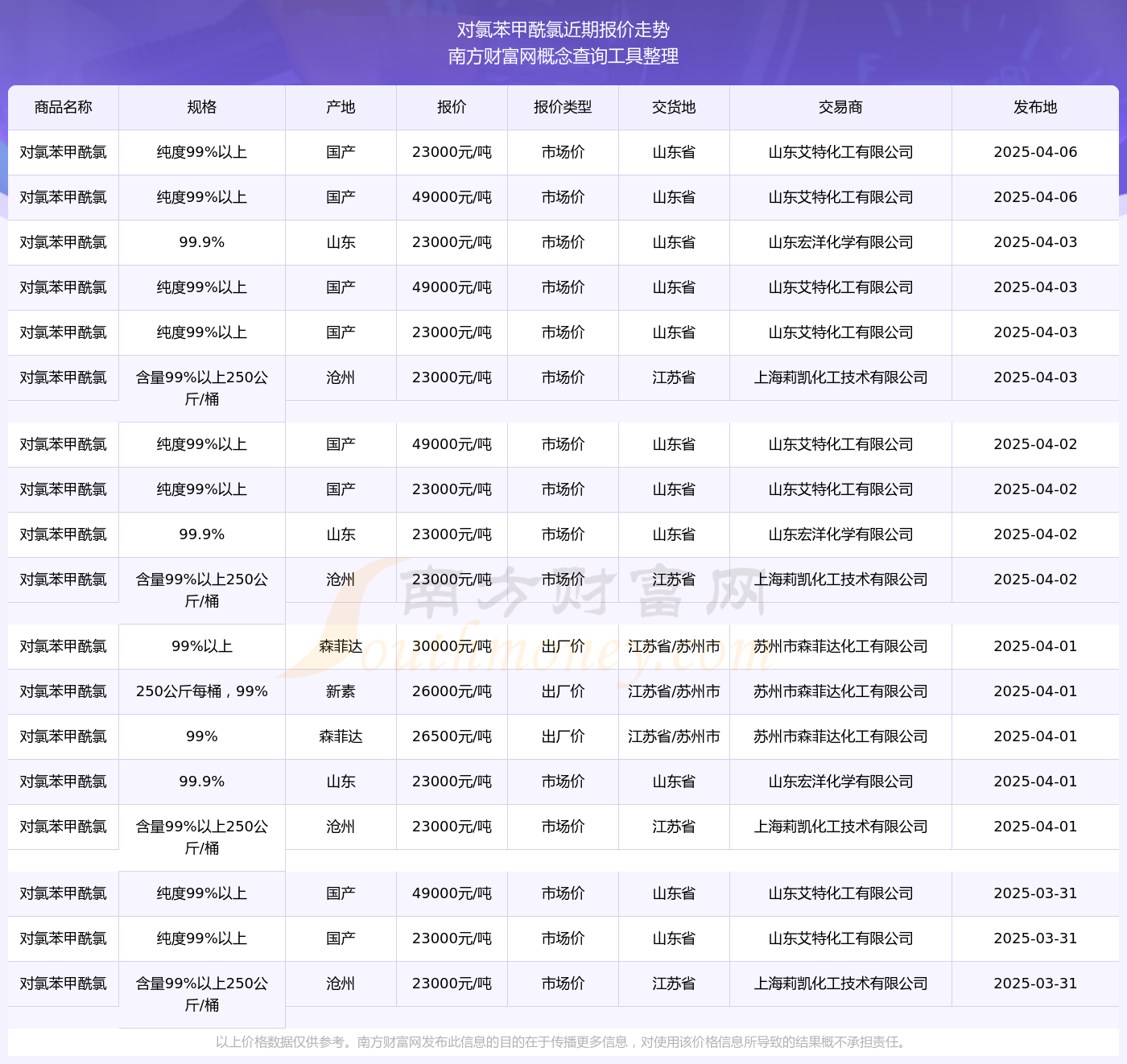Image resolution: width=1127 pixels, height=1064 pixels.
Task: Click 上海莉凯化工技术有限公司 in the 2025-04-03 row
Action: coord(840,377)
